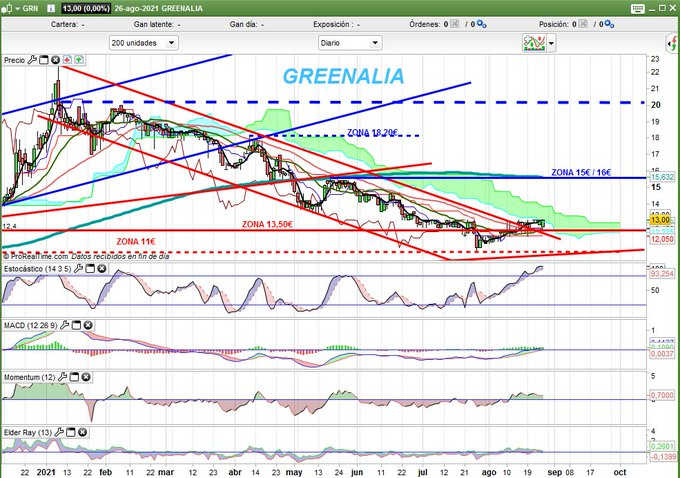Open the Precio panel wrench settings
This screenshot has height=478, width=680.
click(32, 60)
